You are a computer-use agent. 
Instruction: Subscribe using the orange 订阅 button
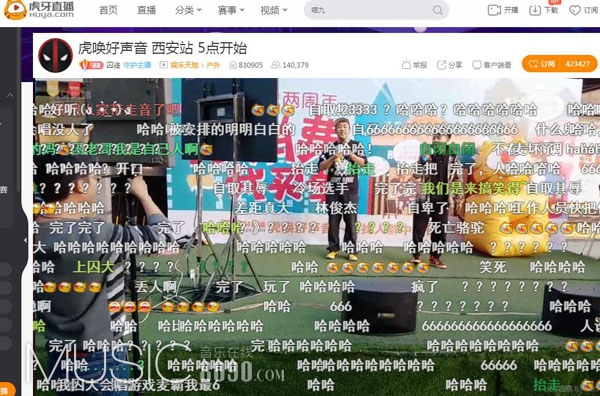[x=559, y=64]
